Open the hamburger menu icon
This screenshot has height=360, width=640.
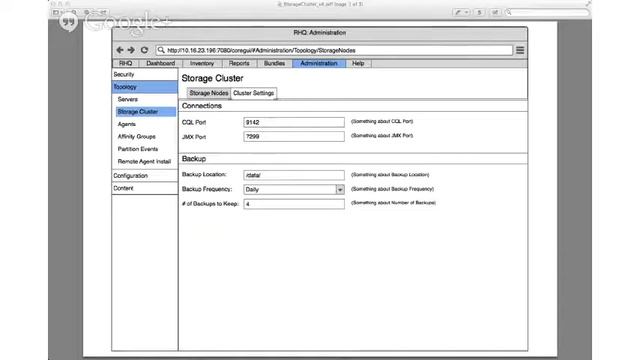(x=520, y=50)
